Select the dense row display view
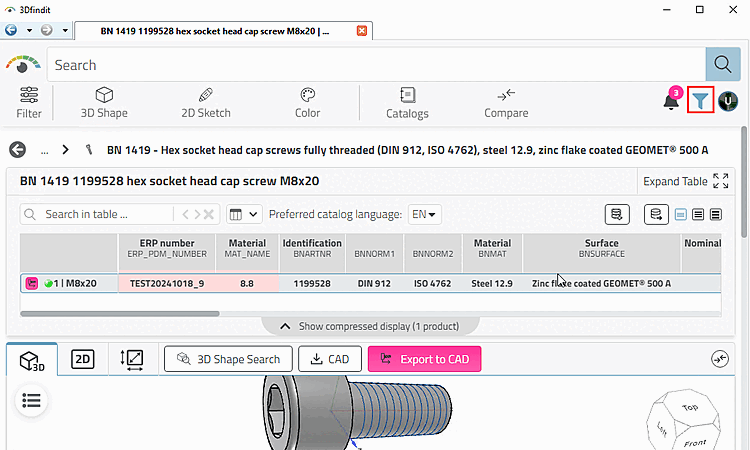The image size is (750, 450). [x=716, y=214]
